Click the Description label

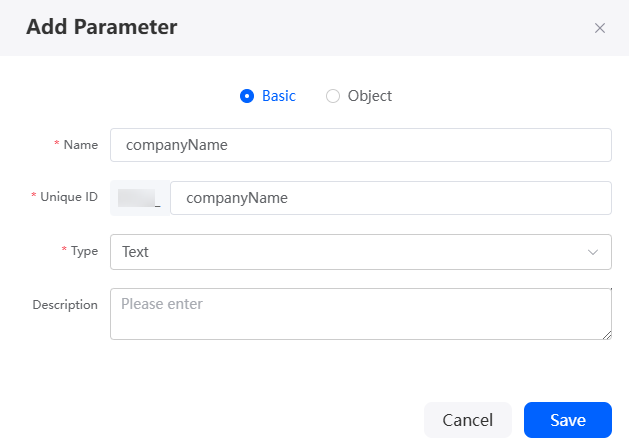pos(65,305)
